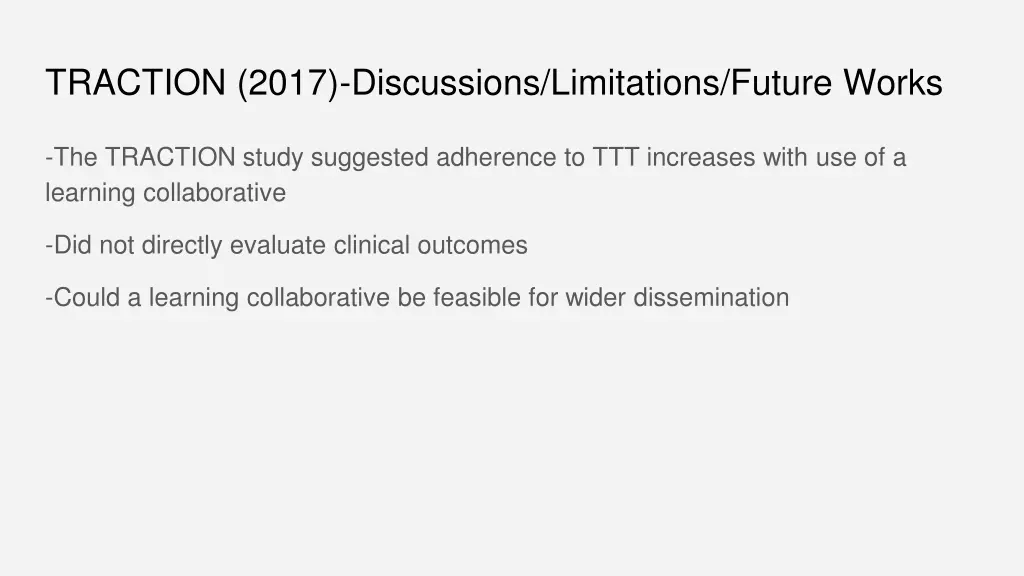Click the second line of the first bullet

click(166, 193)
